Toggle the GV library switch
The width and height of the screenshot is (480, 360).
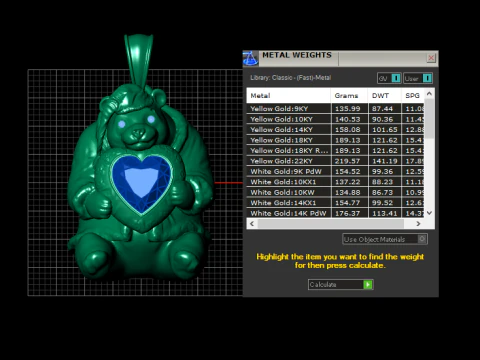pyautogui.click(x=396, y=78)
